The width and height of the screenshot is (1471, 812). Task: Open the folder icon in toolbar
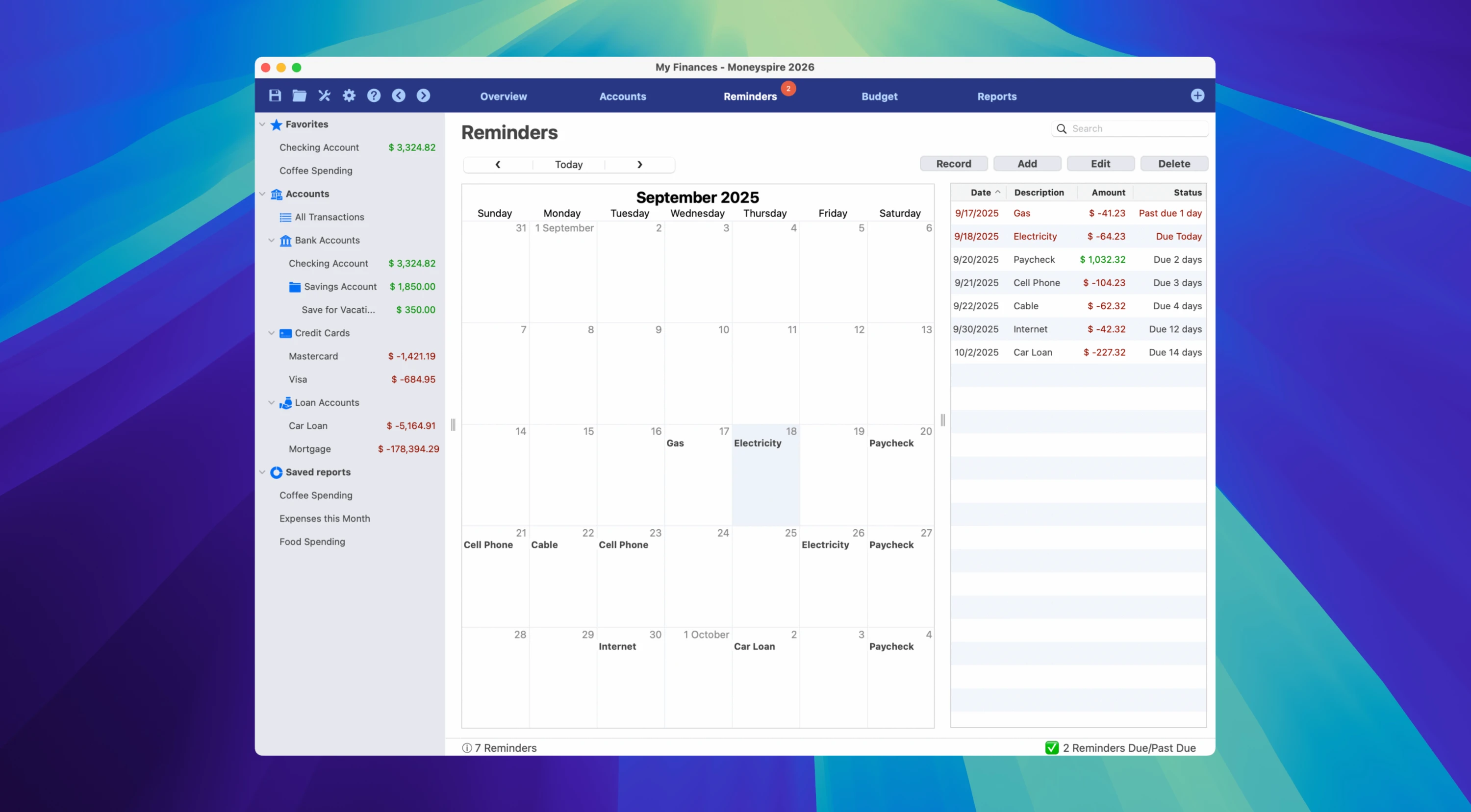299,95
